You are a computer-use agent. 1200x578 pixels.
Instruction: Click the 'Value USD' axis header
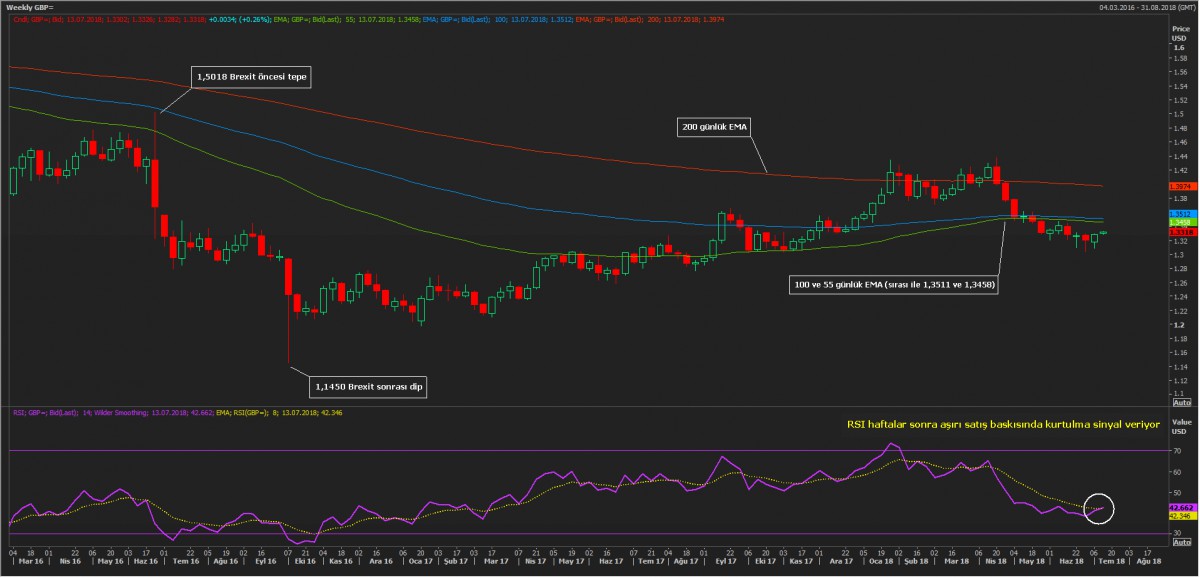1180,427
